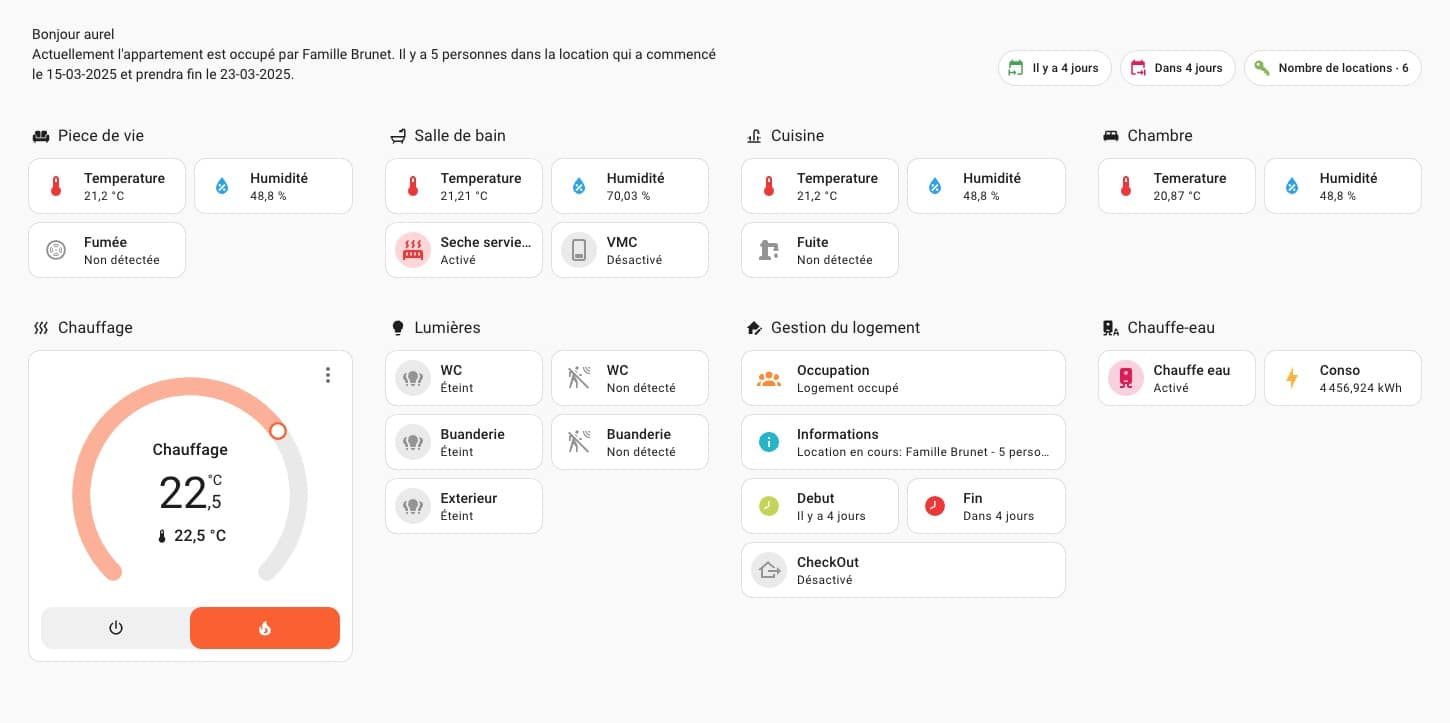The width and height of the screenshot is (1450, 723).
Task: Click the house icon beside Gestion du logement
Action: (754, 328)
